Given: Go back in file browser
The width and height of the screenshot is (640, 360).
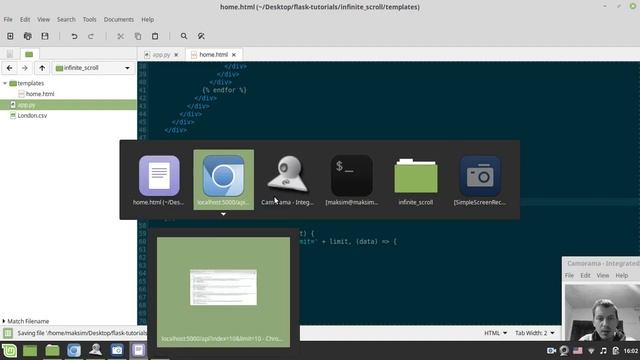Looking at the screenshot, I should point(9,68).
